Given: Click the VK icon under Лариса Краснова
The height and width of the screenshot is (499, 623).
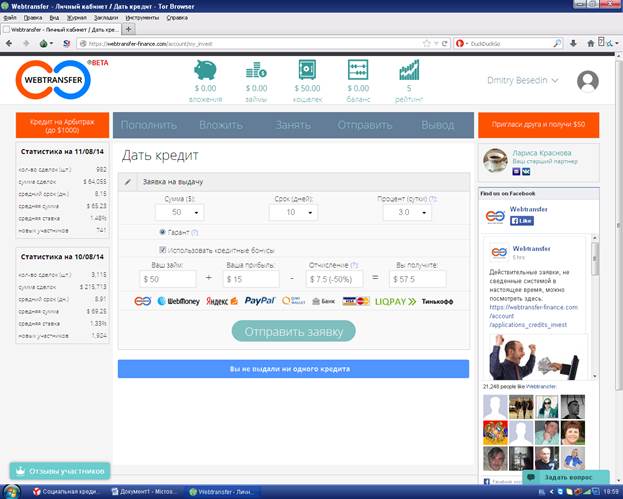Looking at the screenshot, I should [x=526, y=172].
